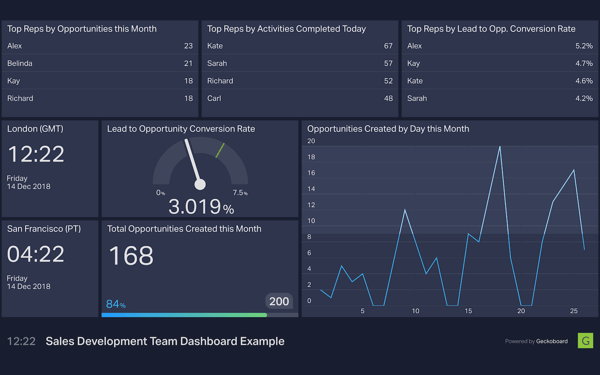600x375 pixels.
Task: Click Kay in the Opportunities this Month list
Action: point(13,81)
